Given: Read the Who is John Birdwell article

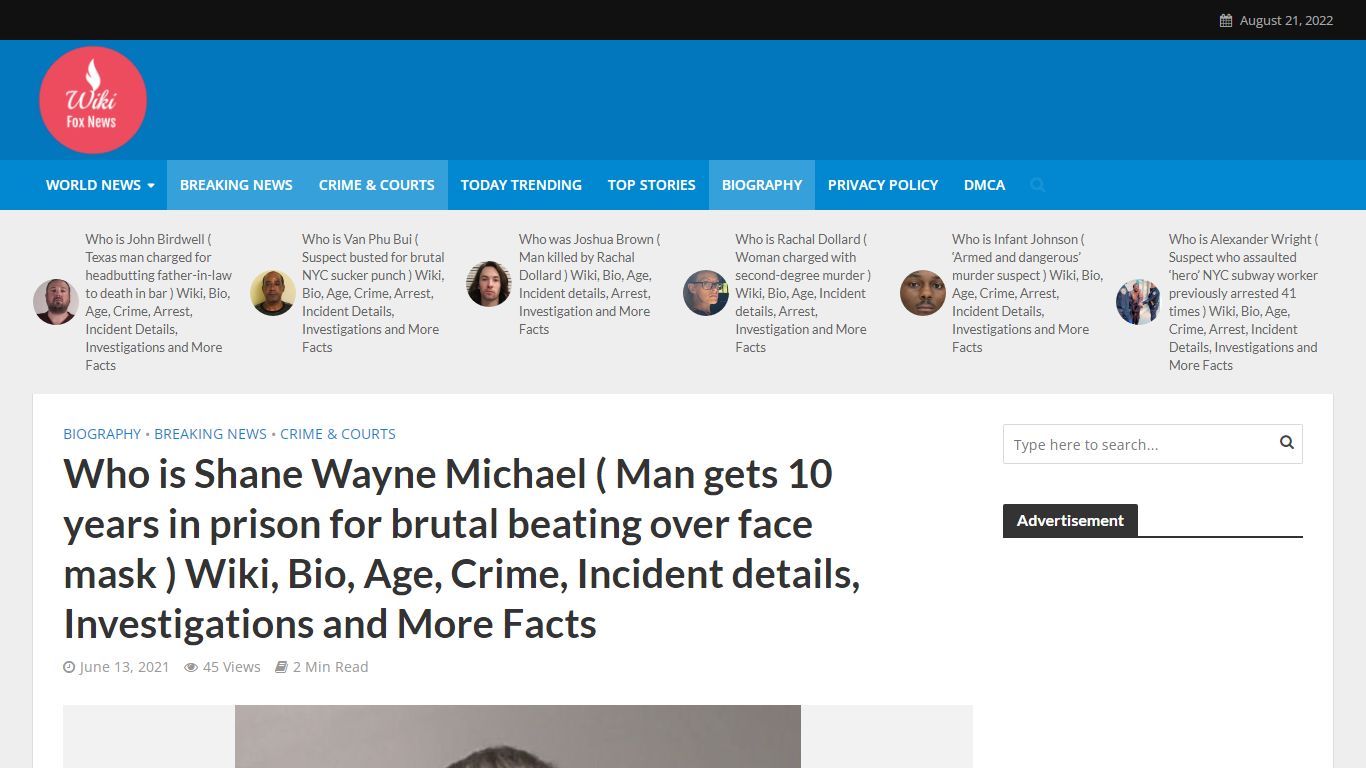Looking at the screenshot, I should (159, 302).
